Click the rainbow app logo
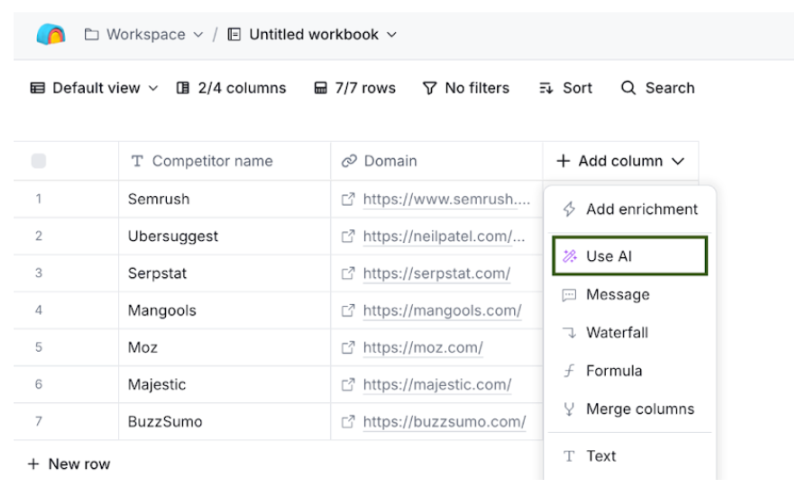Viewport: 794px width, 480px height. [51, 34]
